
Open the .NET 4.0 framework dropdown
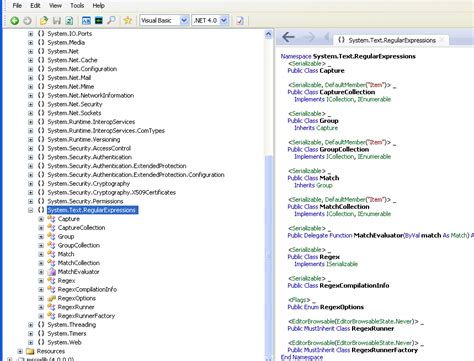[224, 21]
